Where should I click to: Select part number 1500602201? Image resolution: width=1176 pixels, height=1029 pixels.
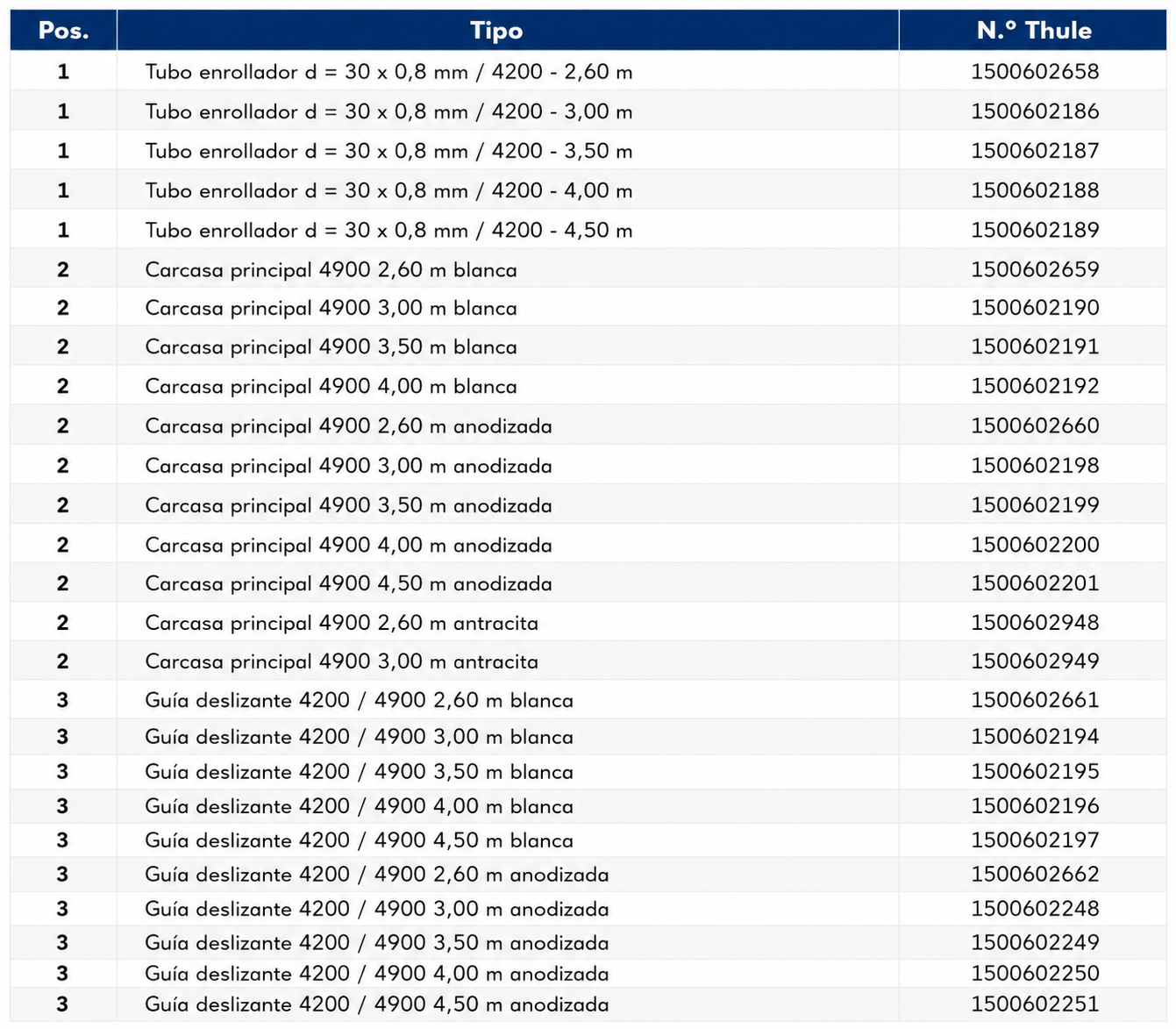click(x=1035, y=583)
